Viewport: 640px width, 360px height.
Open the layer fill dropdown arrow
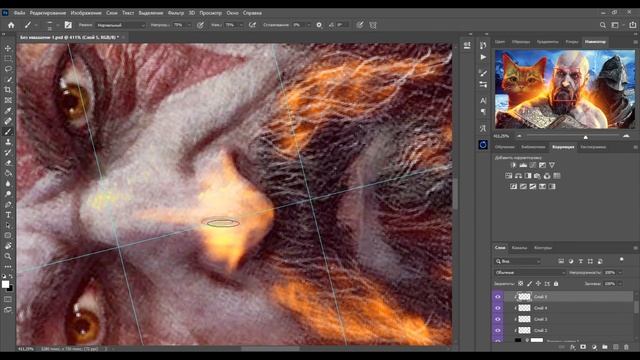coord(620,283)
